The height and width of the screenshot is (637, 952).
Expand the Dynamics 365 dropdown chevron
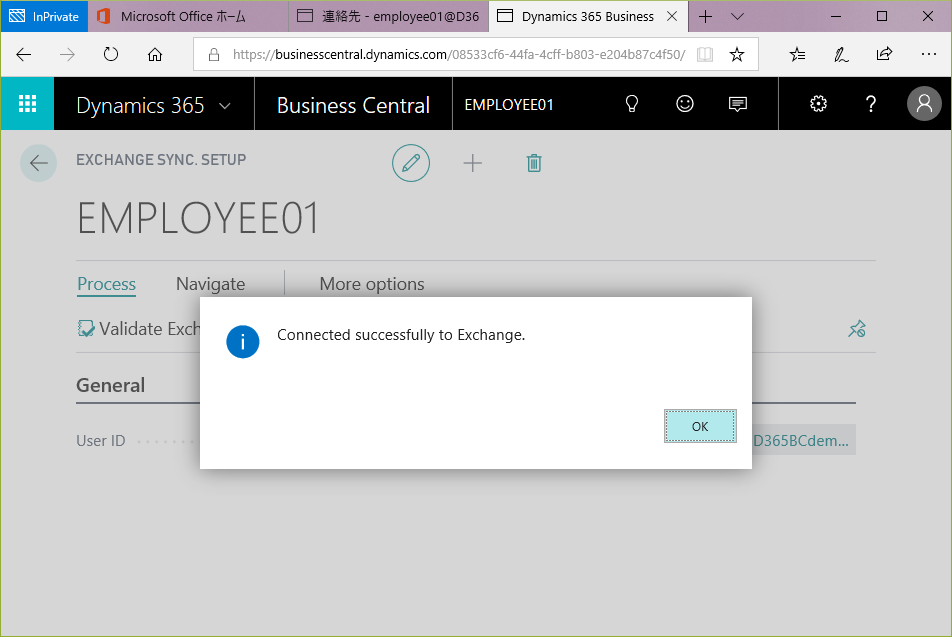click(x=225, y=106)
